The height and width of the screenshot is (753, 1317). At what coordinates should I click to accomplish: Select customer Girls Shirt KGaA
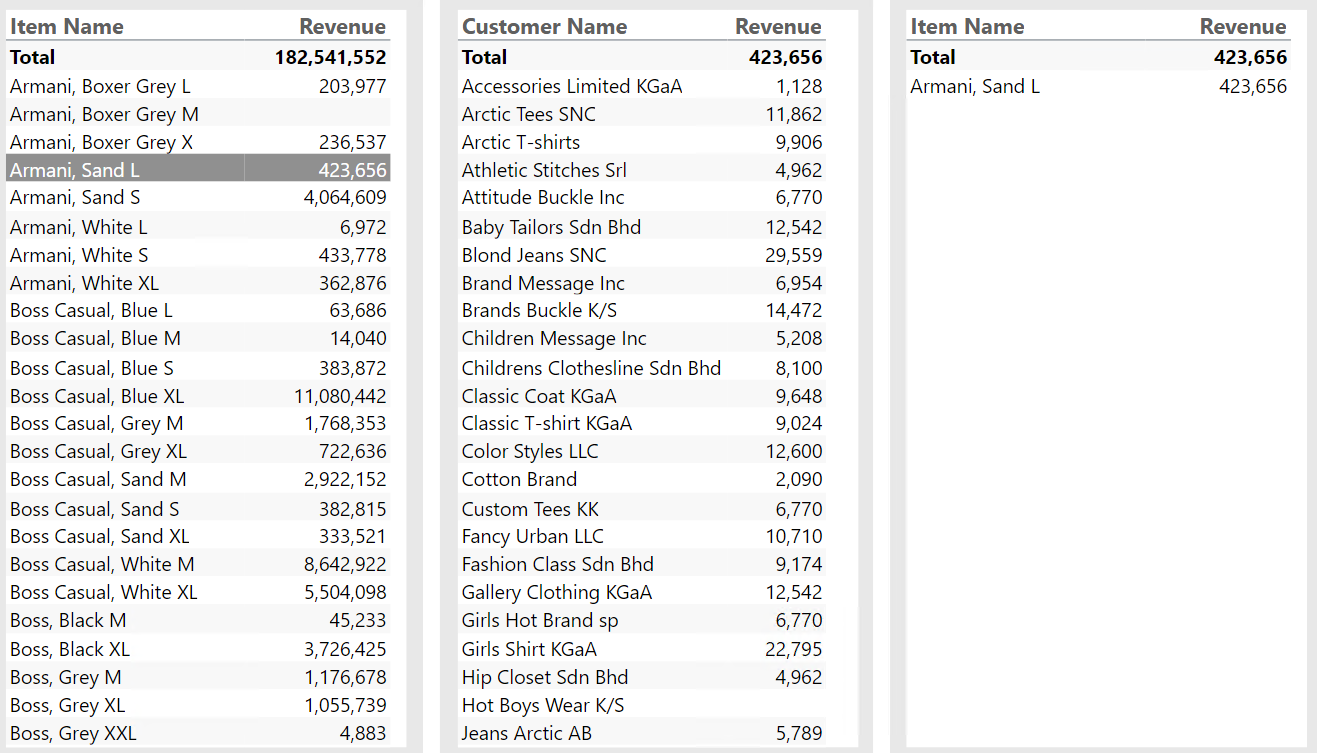(x=529, y=649)
